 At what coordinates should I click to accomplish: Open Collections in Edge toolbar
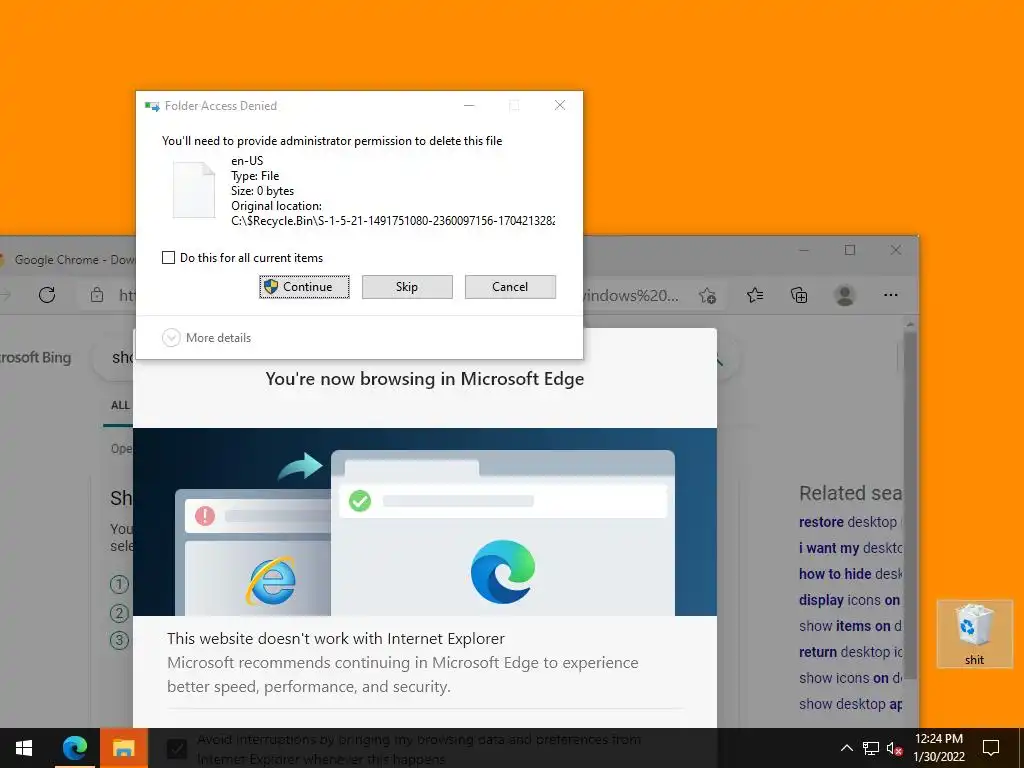point(799,296)
